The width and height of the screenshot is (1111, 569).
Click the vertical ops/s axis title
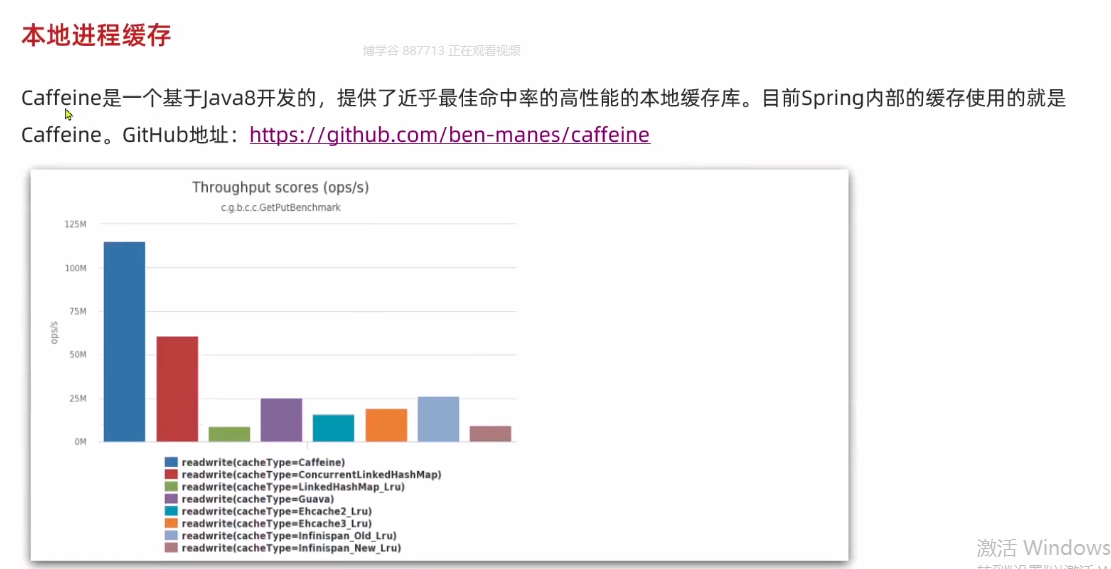pos(55,332)
